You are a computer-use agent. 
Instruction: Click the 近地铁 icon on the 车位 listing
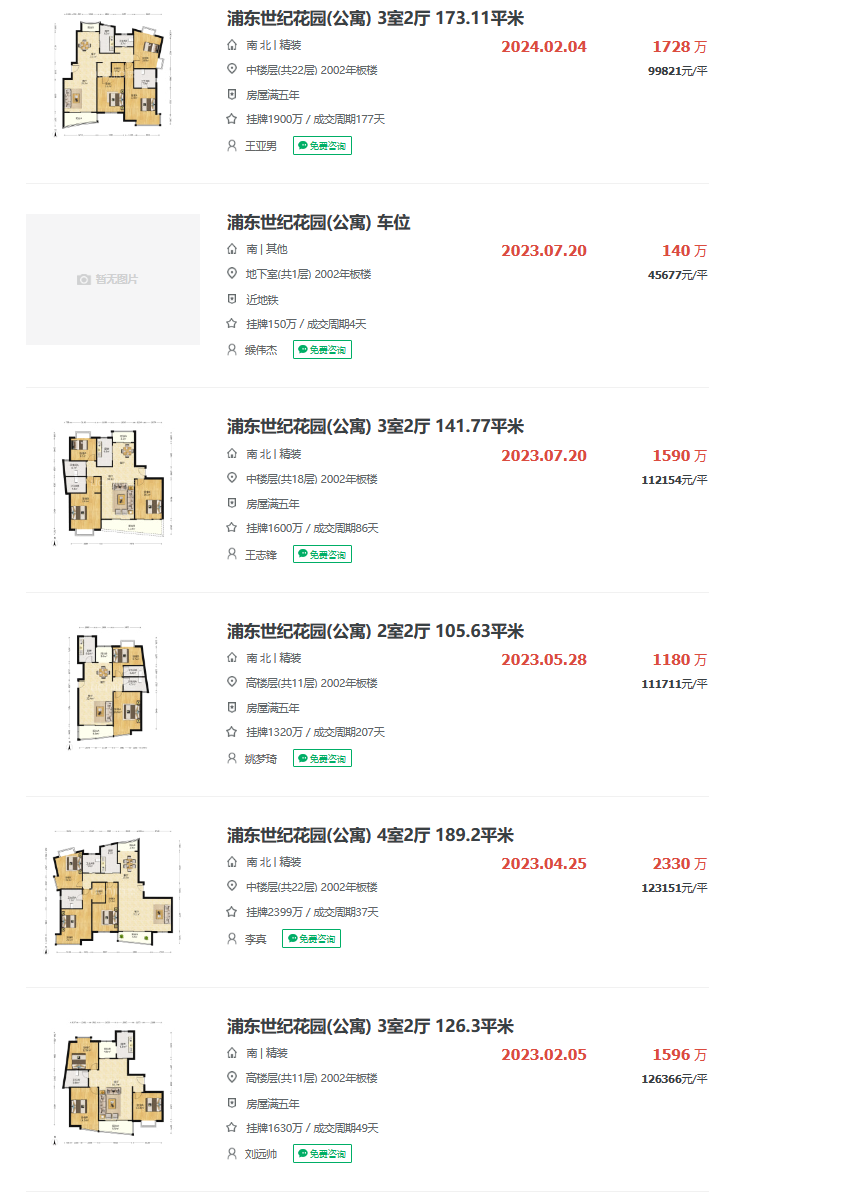point(232,299)
